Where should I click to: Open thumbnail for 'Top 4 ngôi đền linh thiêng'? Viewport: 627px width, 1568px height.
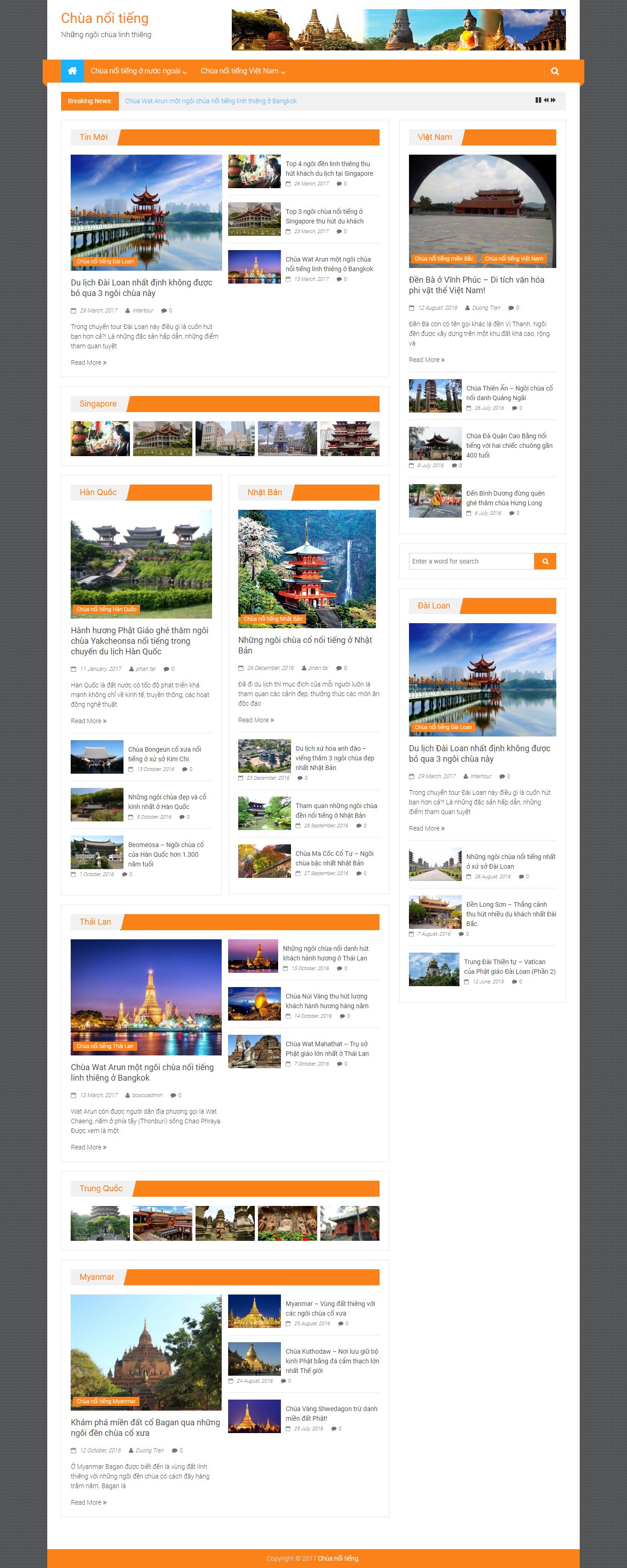click(x=254, y=172)
